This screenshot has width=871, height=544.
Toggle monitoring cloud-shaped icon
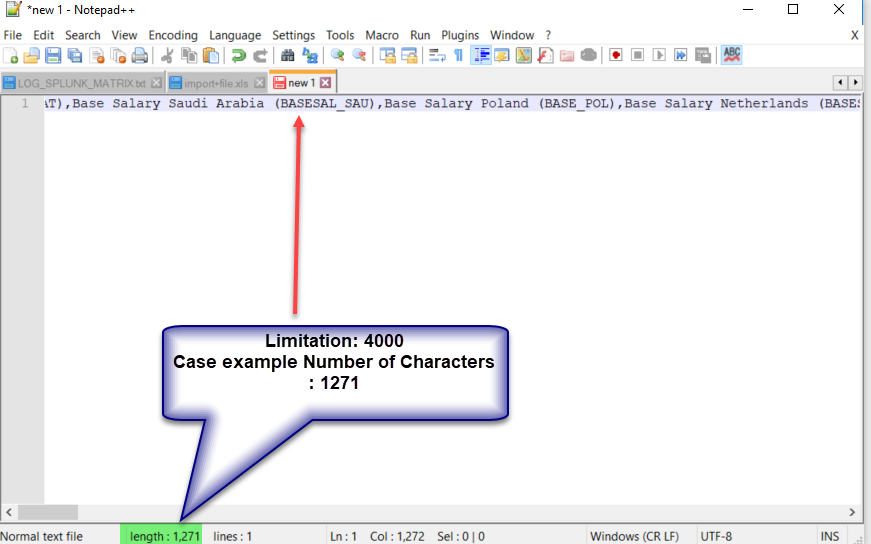point(588,55)
